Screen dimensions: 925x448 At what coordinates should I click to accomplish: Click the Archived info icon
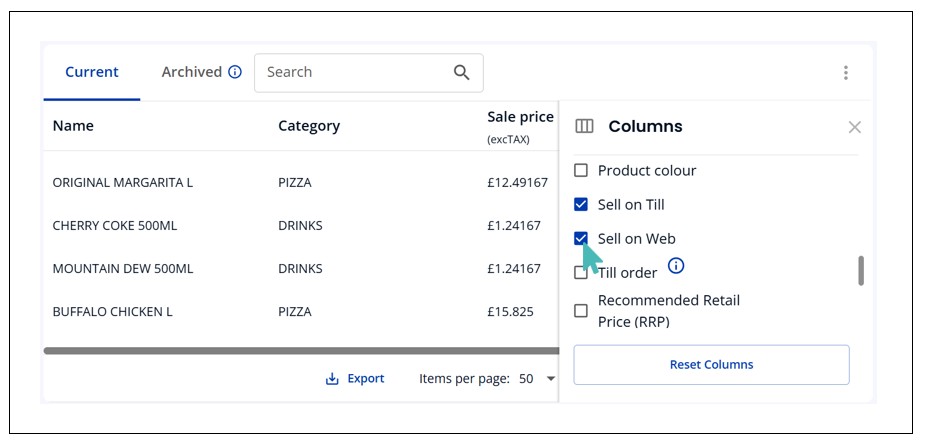point(235,72)
